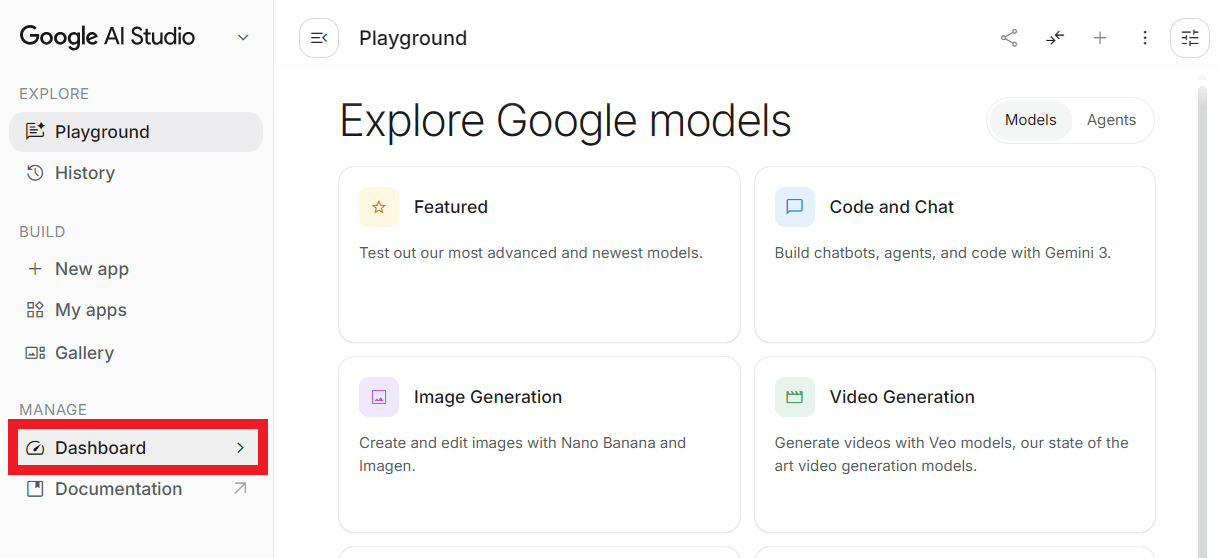Viewport: 1220px width, 558px height.
Task: Click the Playground page title
Action: (413, 38)
